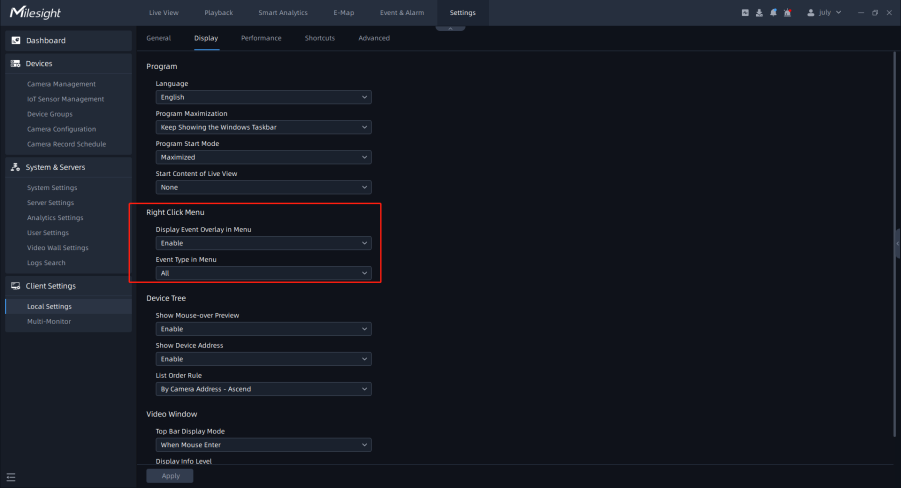Open Display Event Overlay in Menu dropdown
Screen dimensions: 901x488
coord(264,243)
